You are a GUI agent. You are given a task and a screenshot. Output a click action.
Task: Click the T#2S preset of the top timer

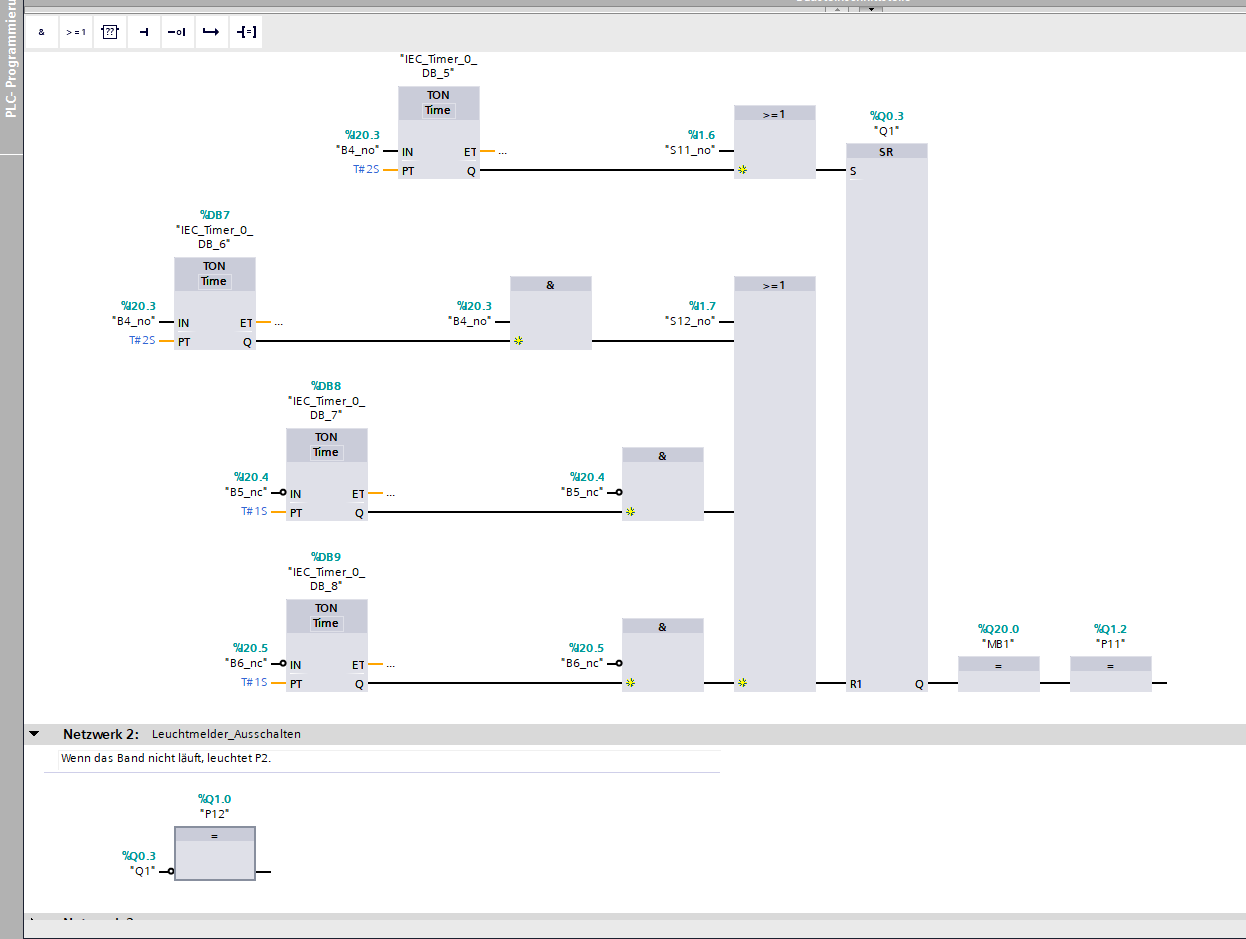[x=366, y=170]
